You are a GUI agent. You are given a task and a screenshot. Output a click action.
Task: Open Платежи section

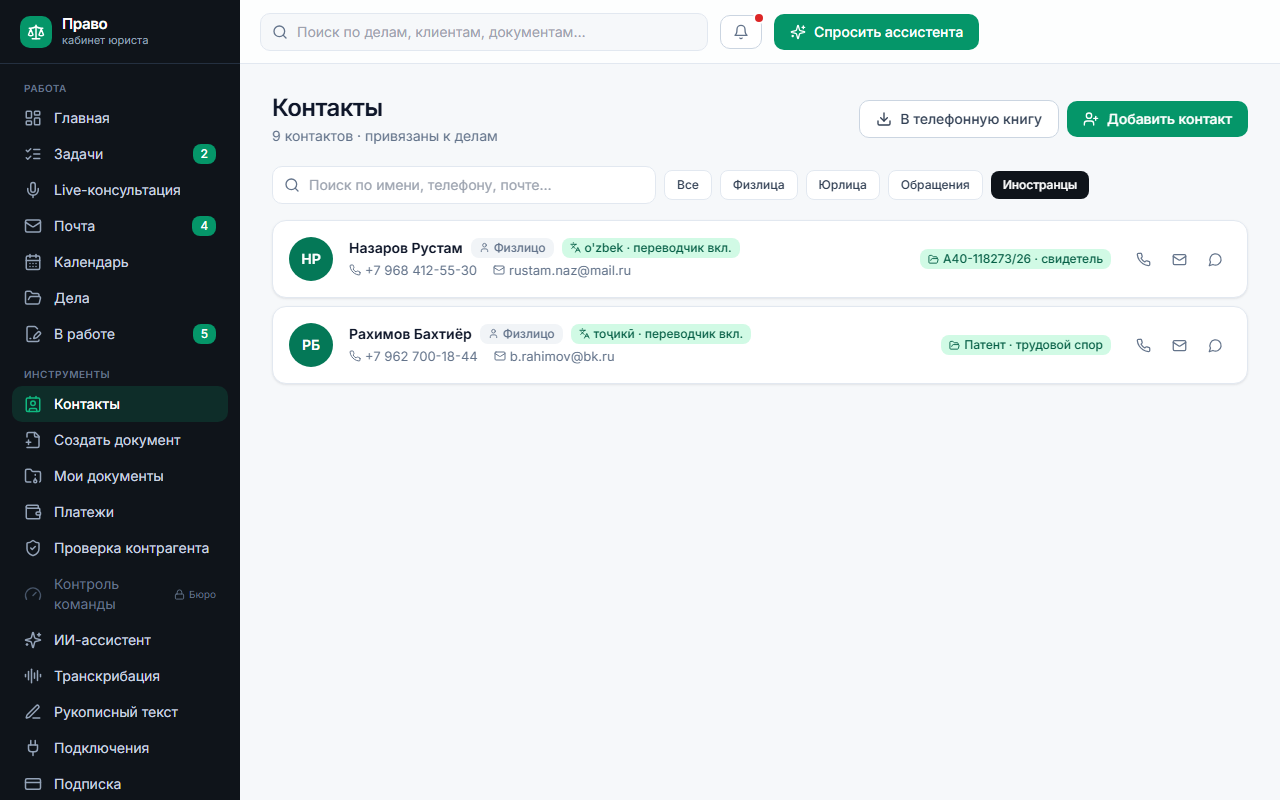[120, 512]
